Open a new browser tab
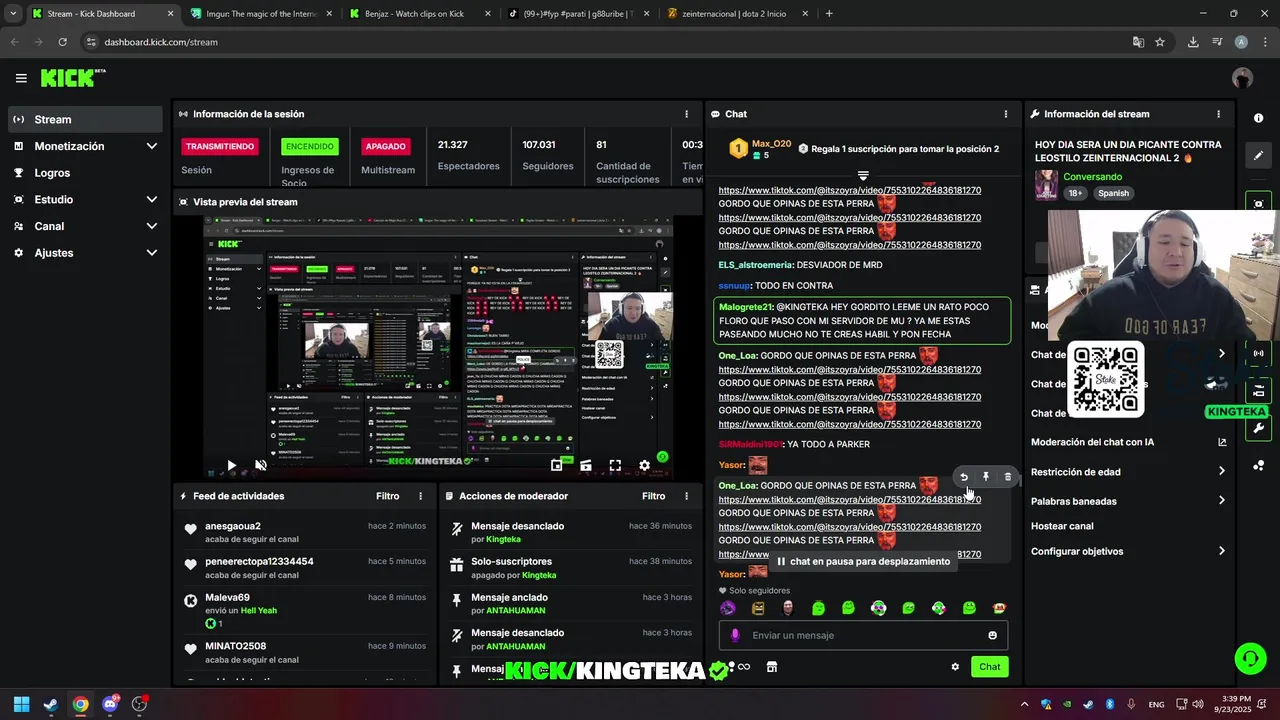The image size is (1280, 720). [x=829, y=14]
